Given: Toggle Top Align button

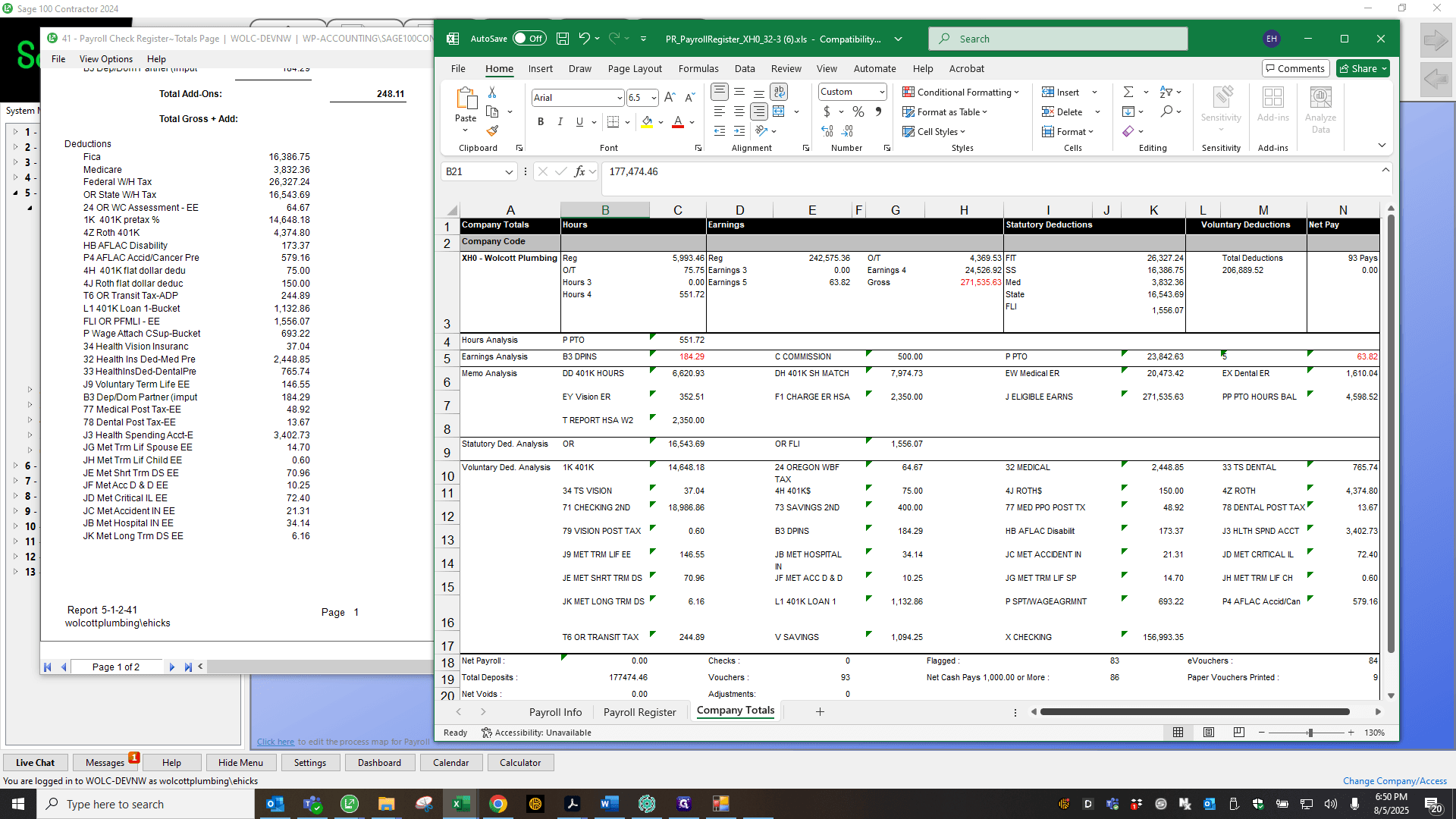Looking at the screenshot, I should pyautogui.click(x=720, y=92).
